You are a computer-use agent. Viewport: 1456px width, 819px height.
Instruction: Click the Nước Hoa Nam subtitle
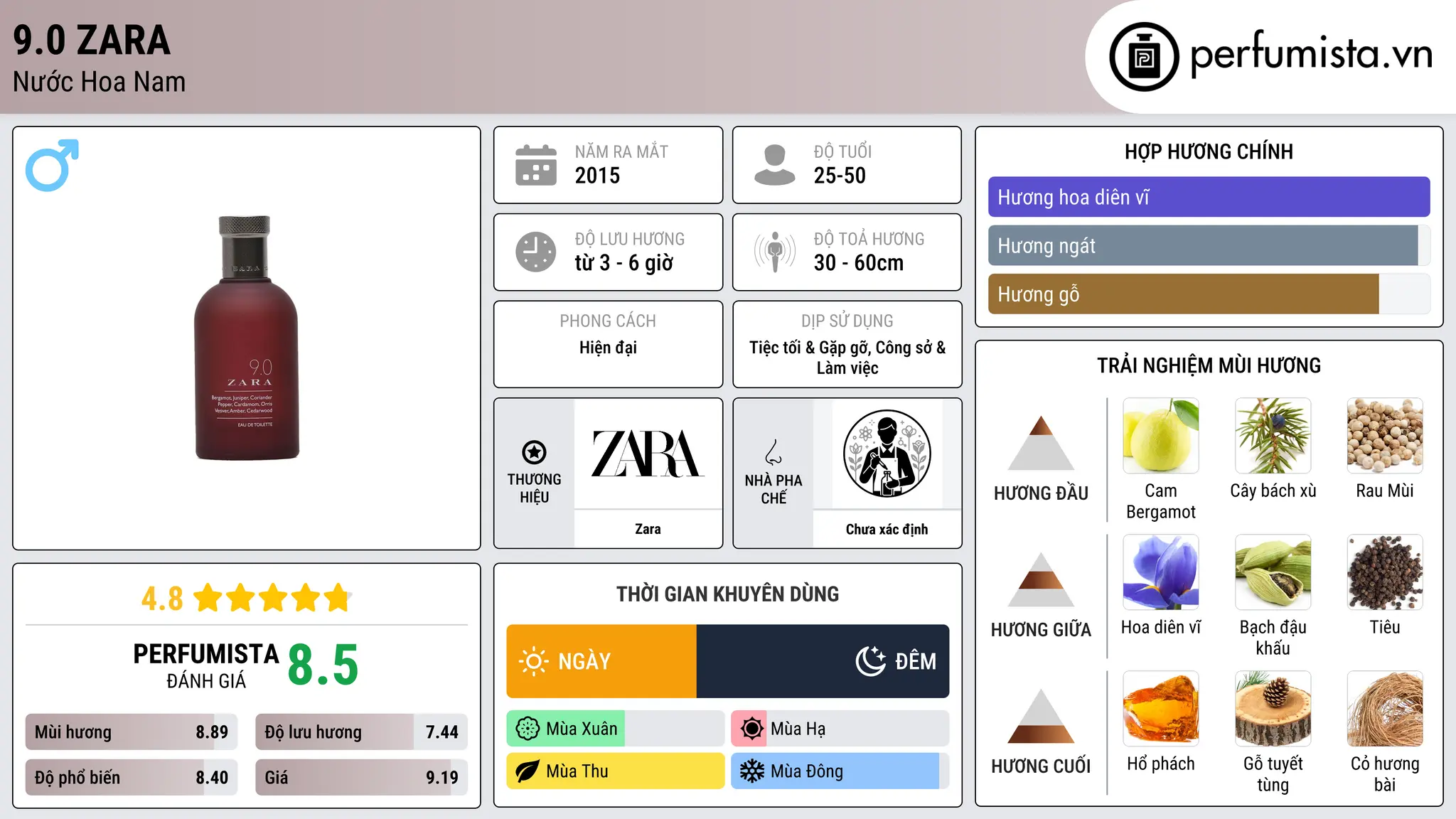[x=99, y=82]
